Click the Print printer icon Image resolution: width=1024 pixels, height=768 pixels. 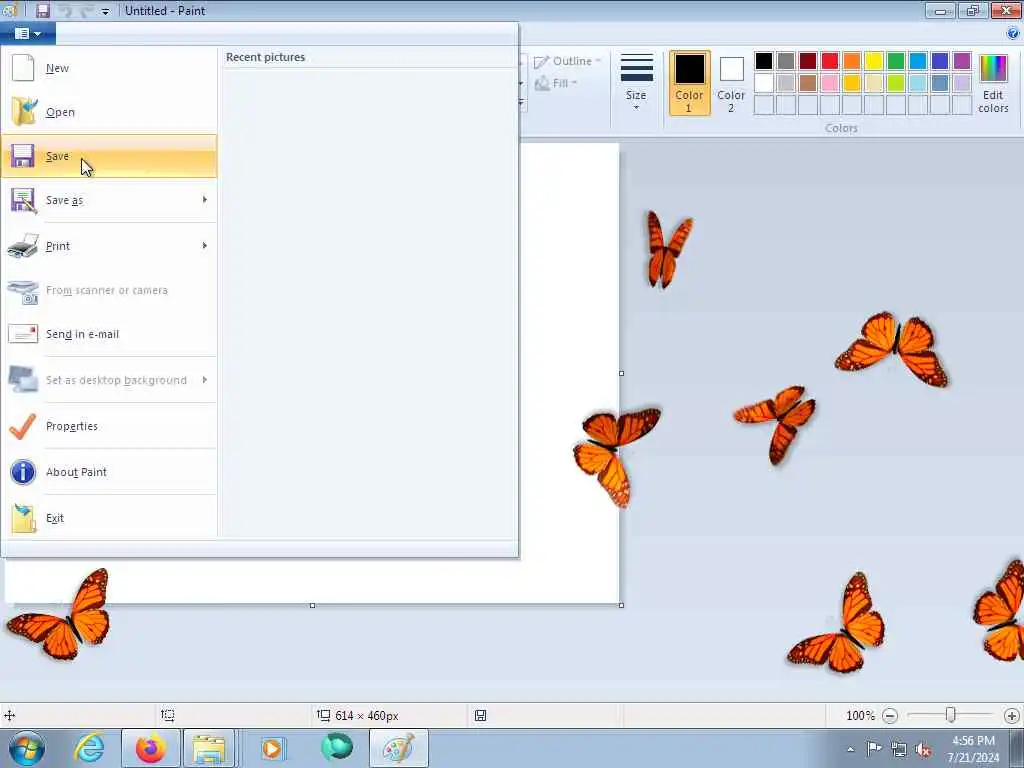coord(23,246)
